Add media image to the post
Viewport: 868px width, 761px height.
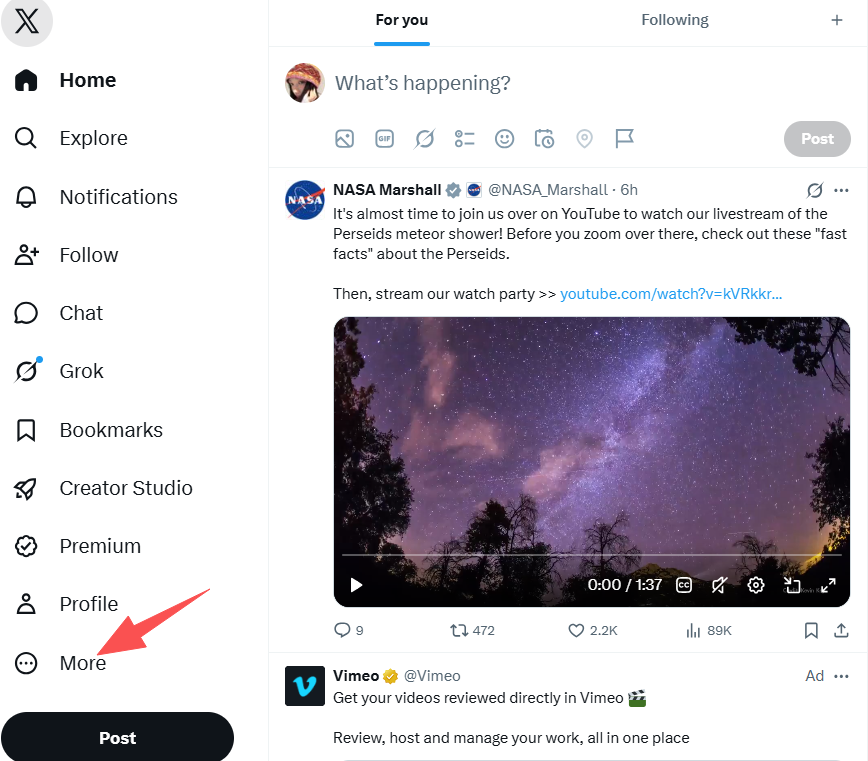tap(344, 138)
